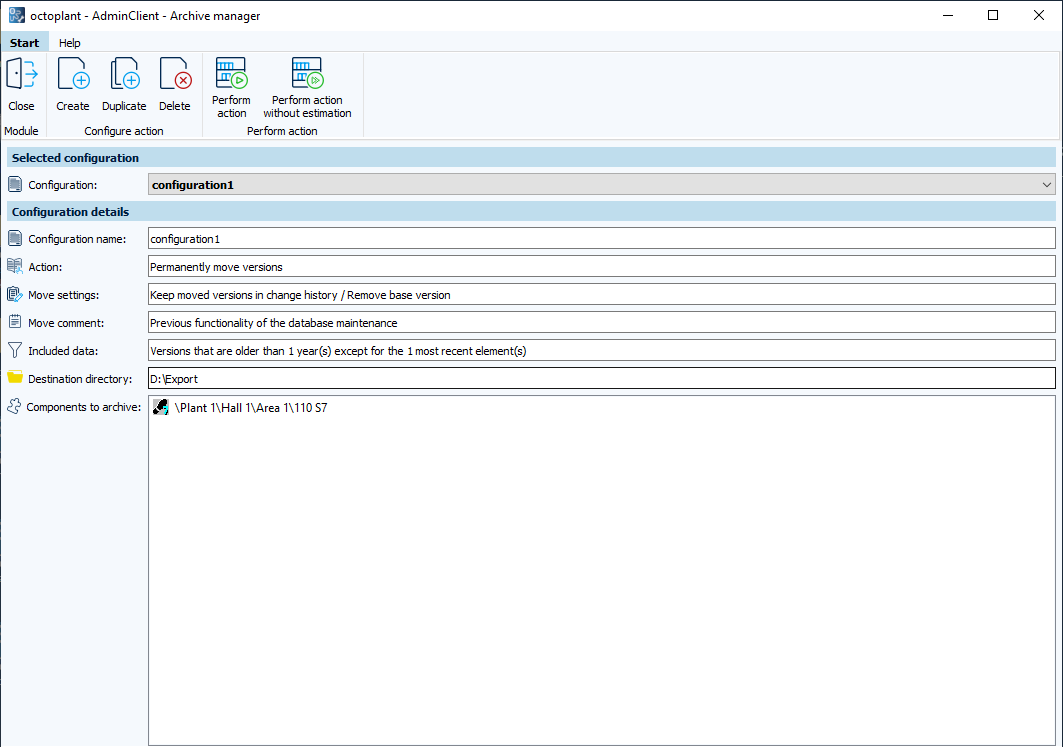Click the funnel icon beside Included data
Screen dimensions: 1063x747
click(x=14, y=350)
